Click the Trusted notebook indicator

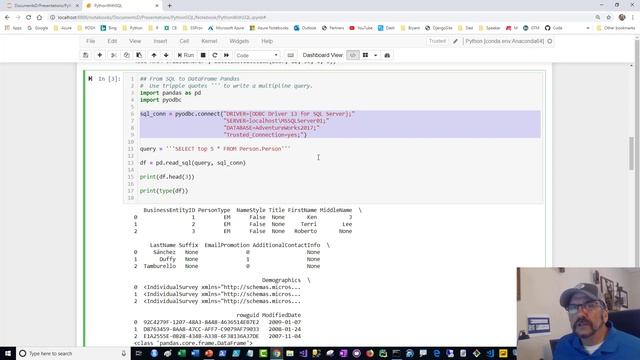(x=438, y=41)
